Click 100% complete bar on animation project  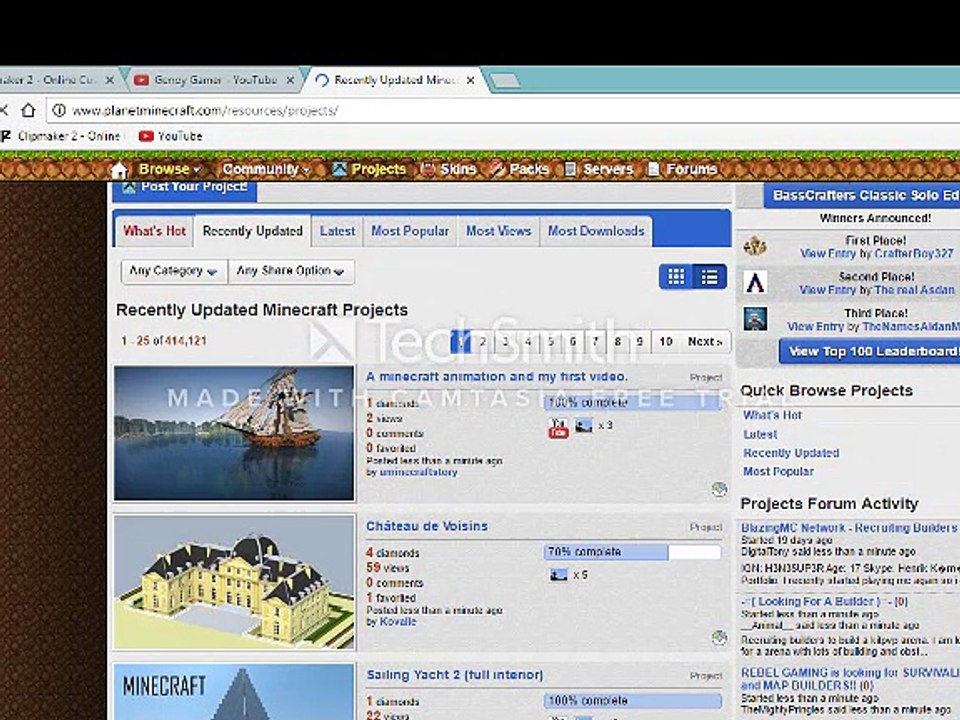tap(632, 402)
